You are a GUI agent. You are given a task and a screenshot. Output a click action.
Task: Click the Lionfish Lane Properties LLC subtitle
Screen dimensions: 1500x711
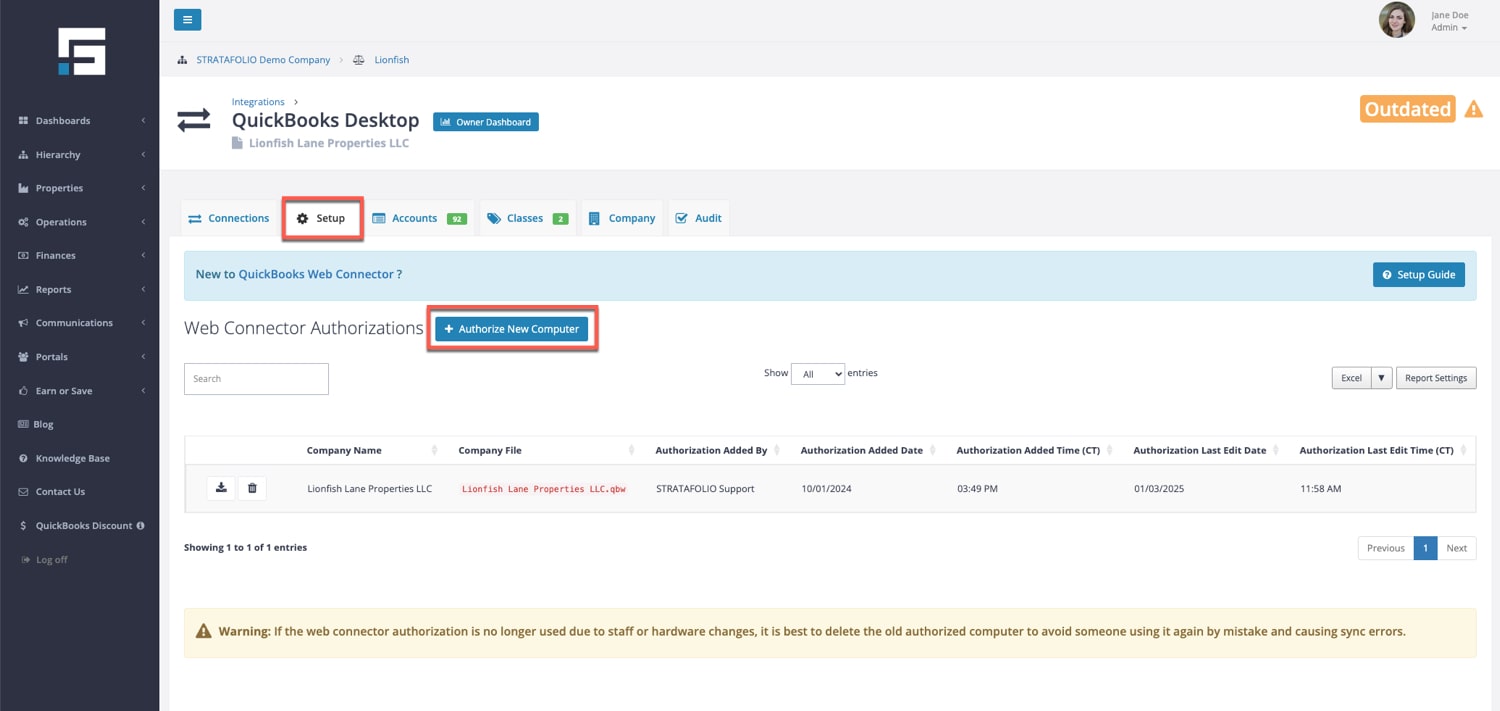(x=328, y=143)
